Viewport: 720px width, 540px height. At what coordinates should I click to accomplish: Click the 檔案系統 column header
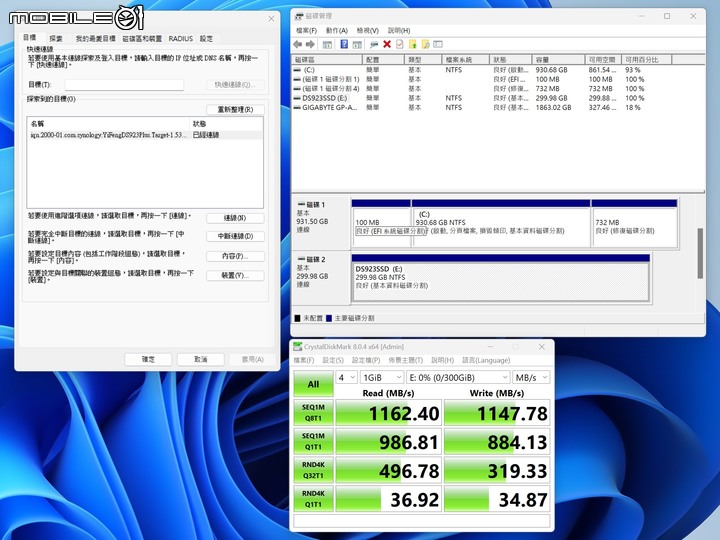point(466,60)
